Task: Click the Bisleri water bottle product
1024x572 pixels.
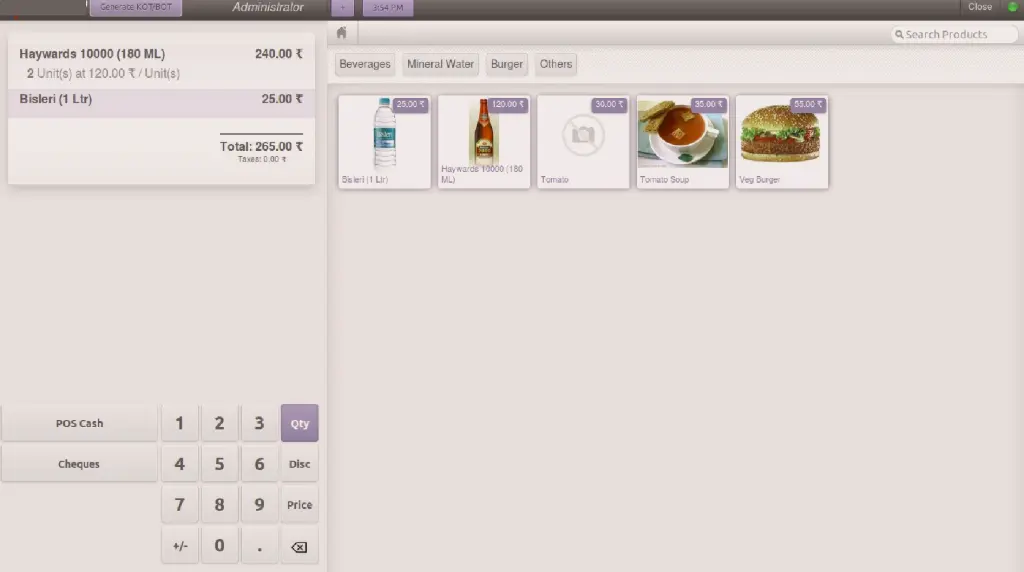Action: pos(385,141)
